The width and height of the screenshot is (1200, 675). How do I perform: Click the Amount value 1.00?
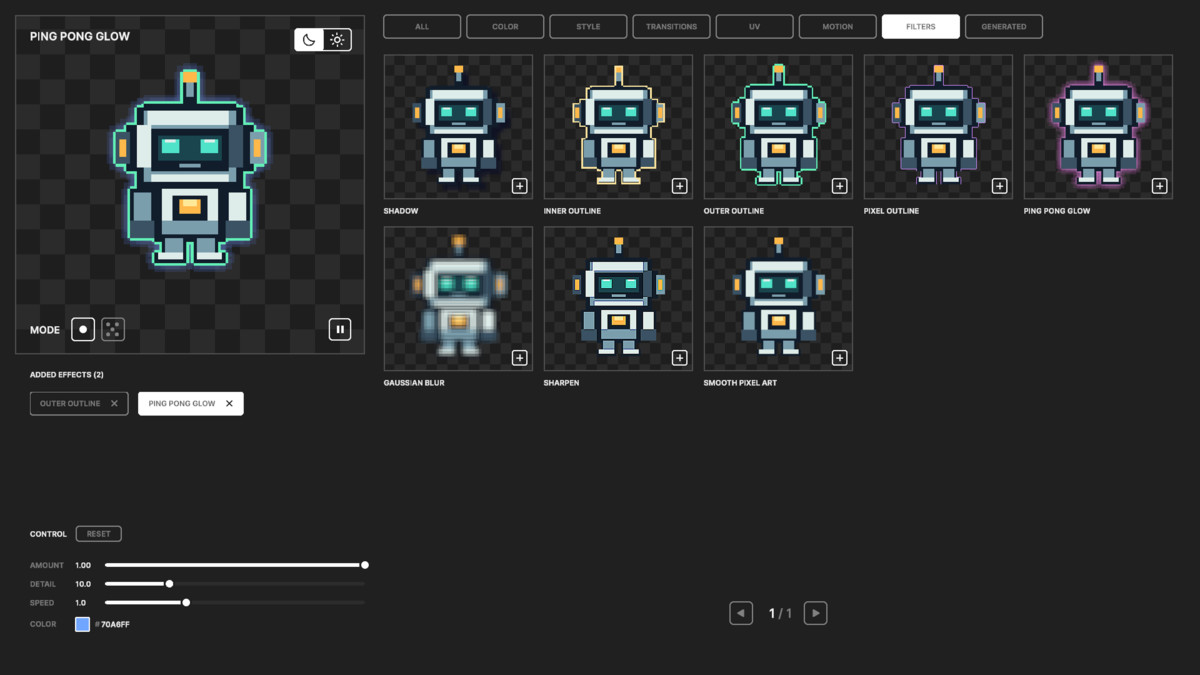click(x=83, y=565)
